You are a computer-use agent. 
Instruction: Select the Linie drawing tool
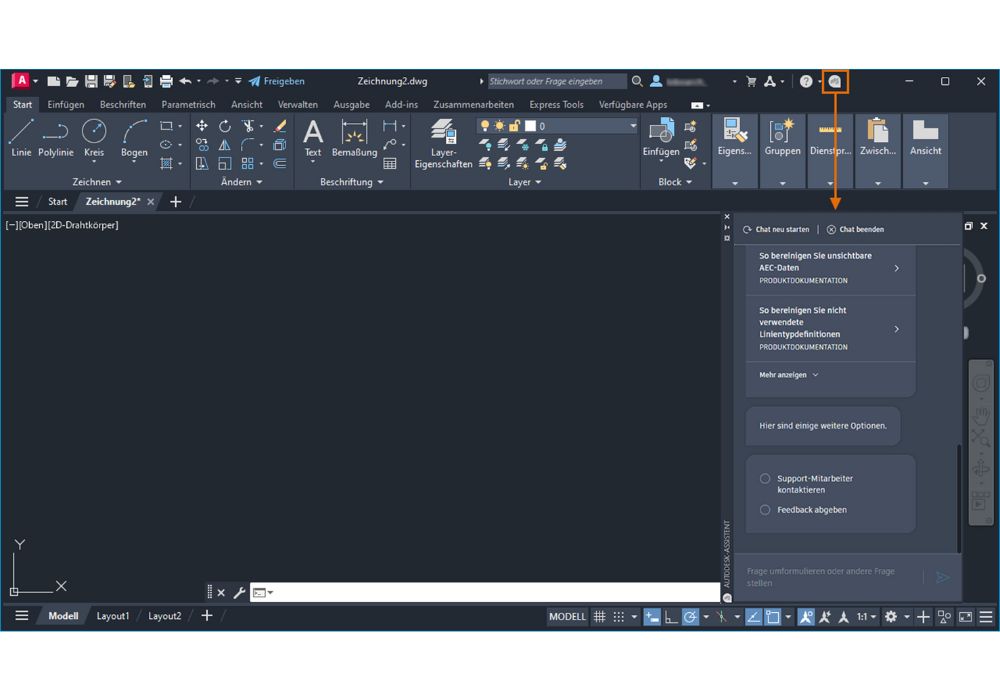21,136
